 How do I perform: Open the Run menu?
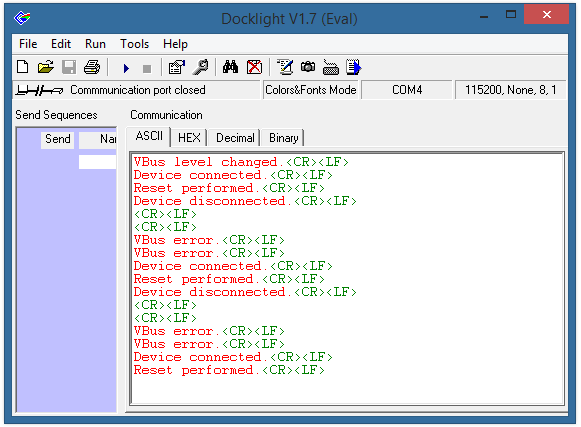click(x=95, y=44)
